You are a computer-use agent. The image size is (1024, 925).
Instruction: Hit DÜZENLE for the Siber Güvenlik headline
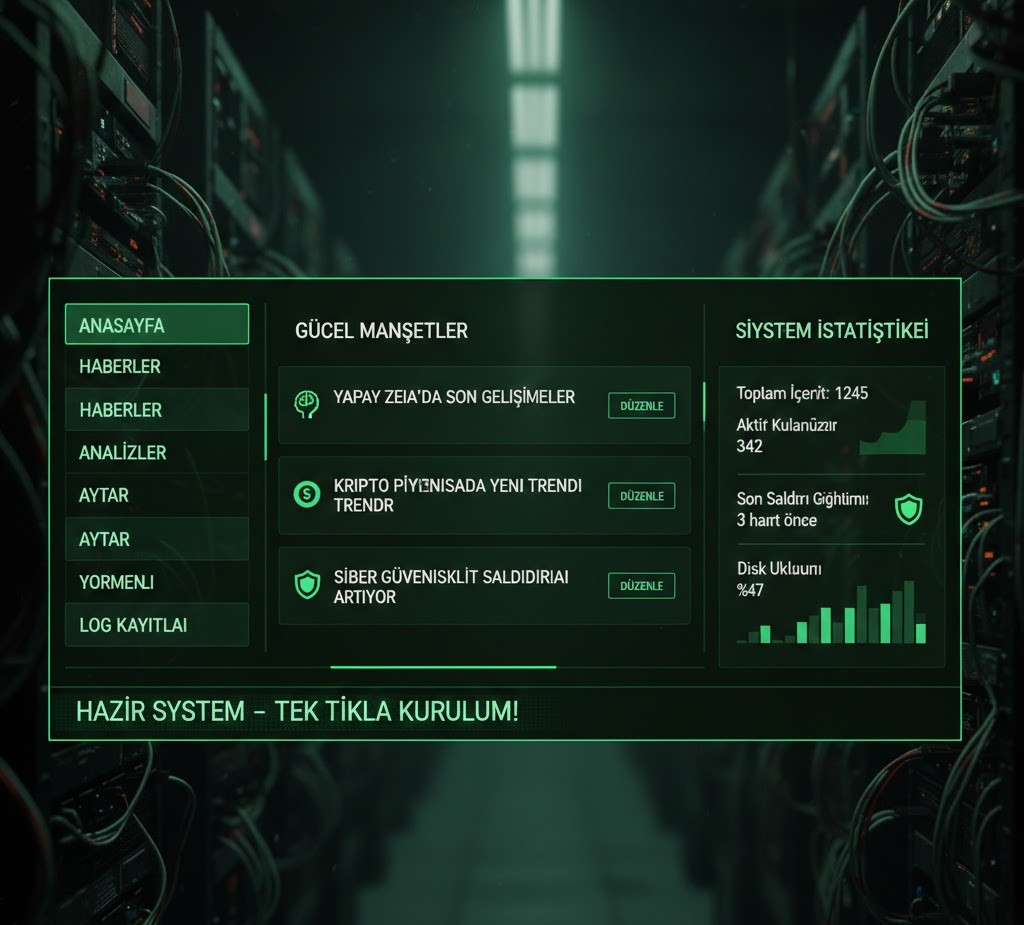click(641, 586)
